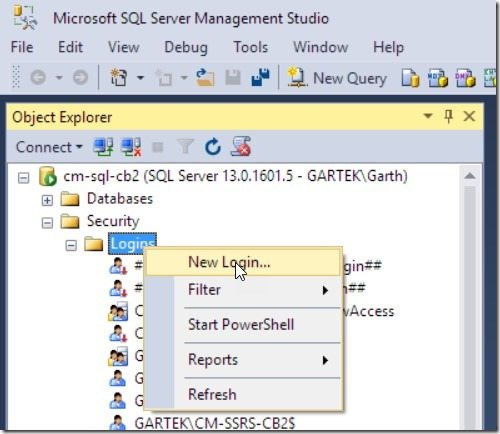Click the Object Explorer vertical scrollbar track
The height and width of the screenshot is (434, 500).
pos(470,307)
